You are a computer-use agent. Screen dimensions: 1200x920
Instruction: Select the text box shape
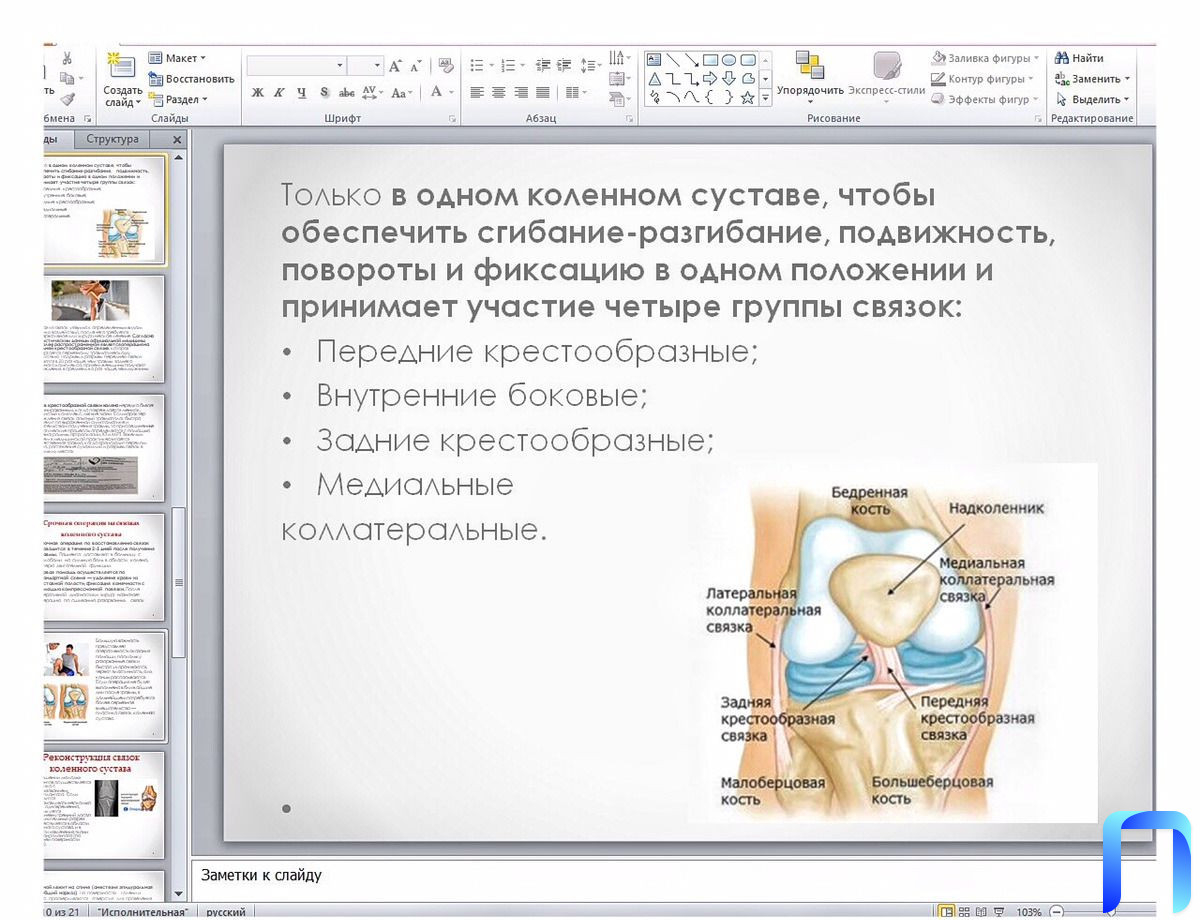point(654,59)
